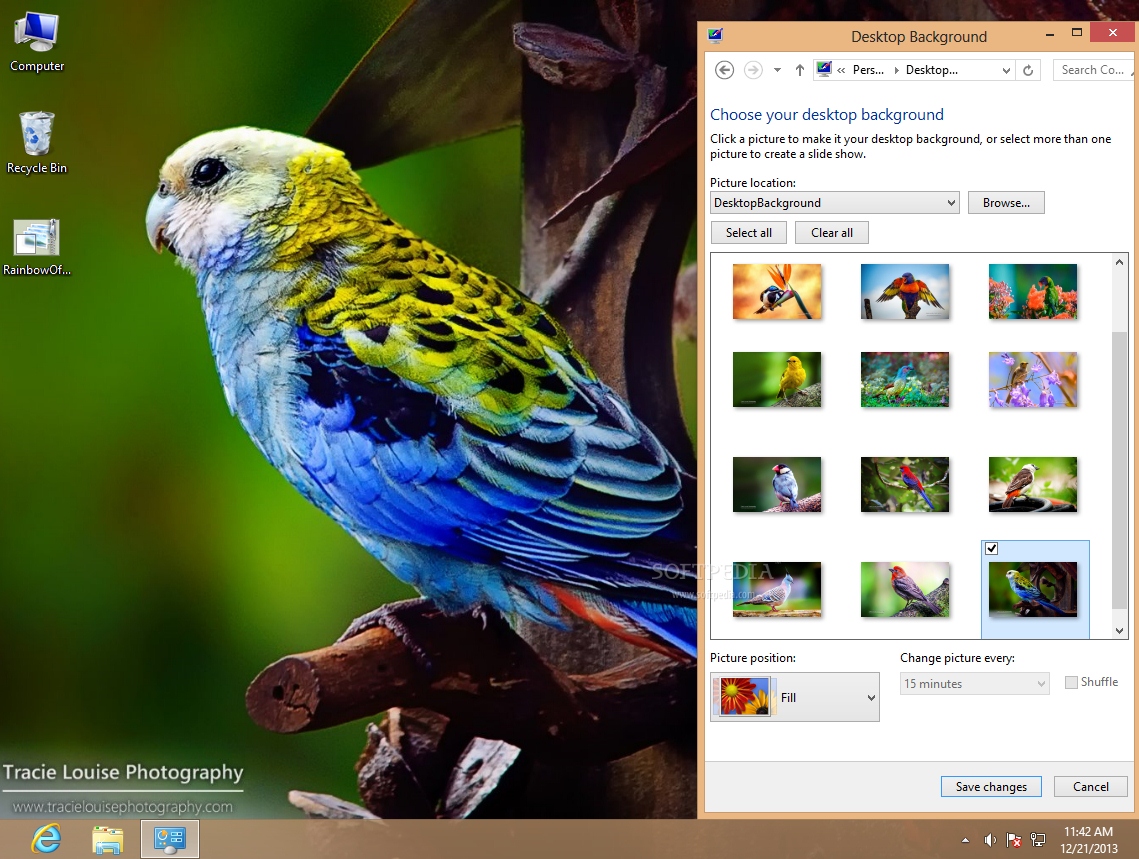Open the Picture position Fill dropdown
1139x859 pixels.
795,697
